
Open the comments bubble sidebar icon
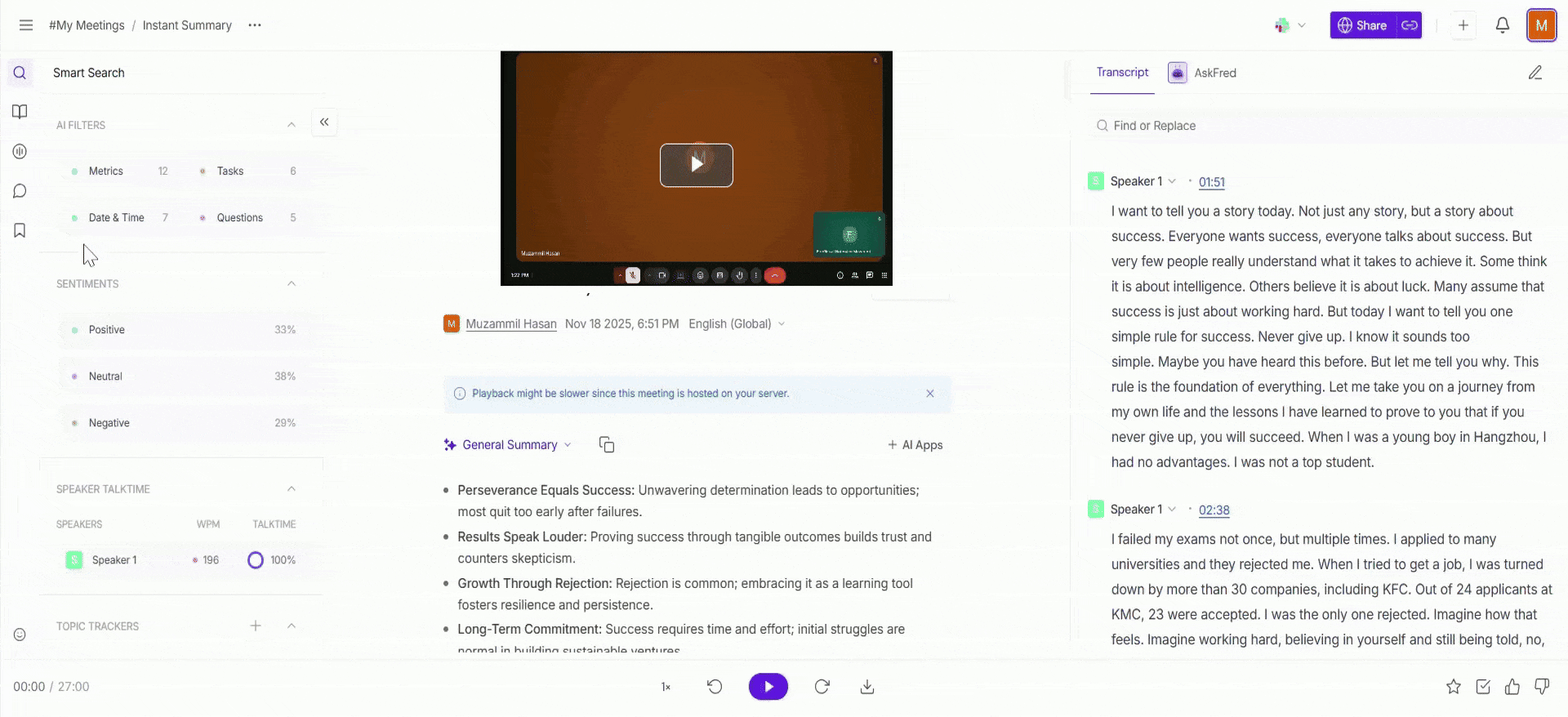point(20,191)
